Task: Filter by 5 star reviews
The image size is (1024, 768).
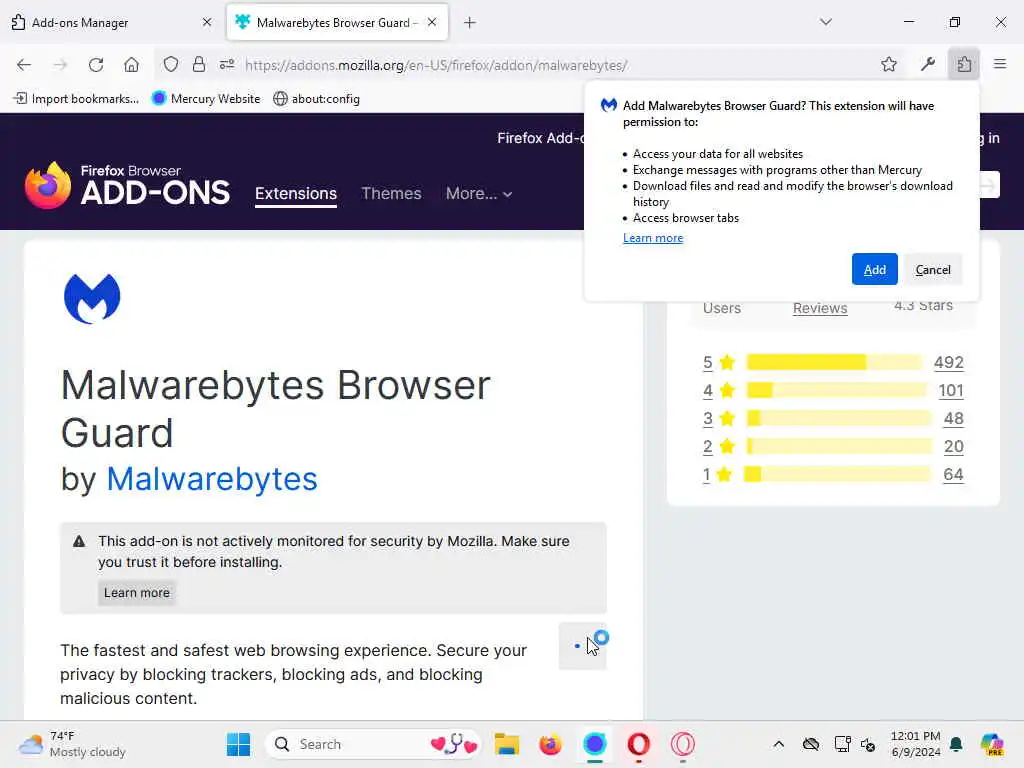Action: [x=707, y=362]
